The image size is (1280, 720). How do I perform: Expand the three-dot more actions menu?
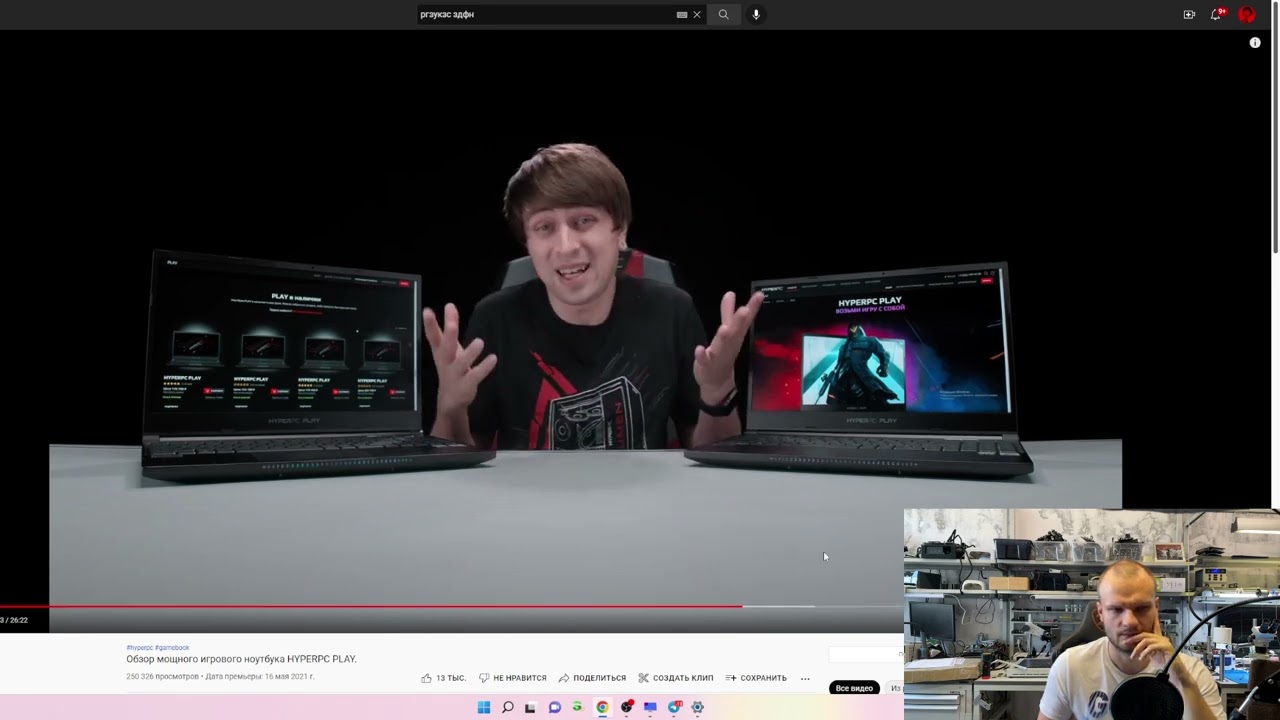pos(805,678)
